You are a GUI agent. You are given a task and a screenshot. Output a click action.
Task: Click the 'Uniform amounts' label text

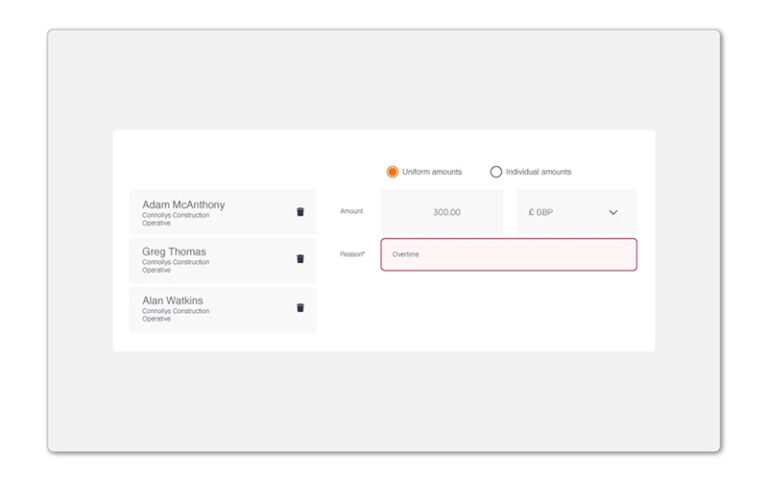432,172
